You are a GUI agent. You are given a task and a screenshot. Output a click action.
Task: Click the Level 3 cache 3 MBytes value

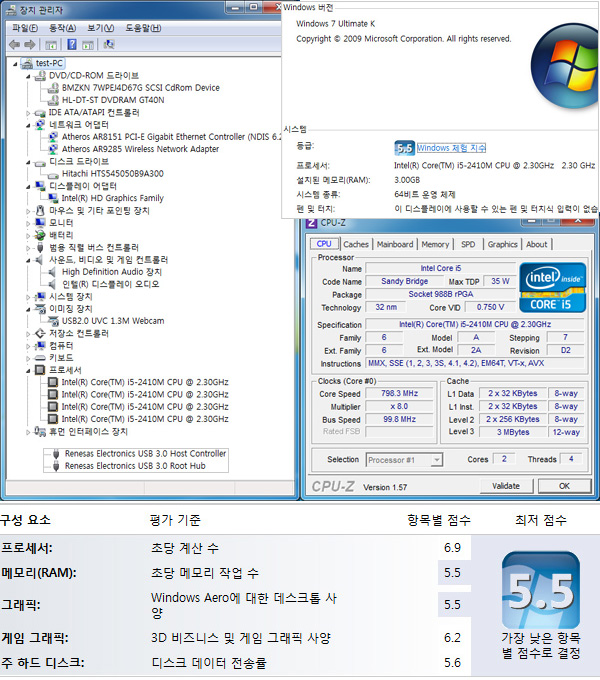pos(513,432)
